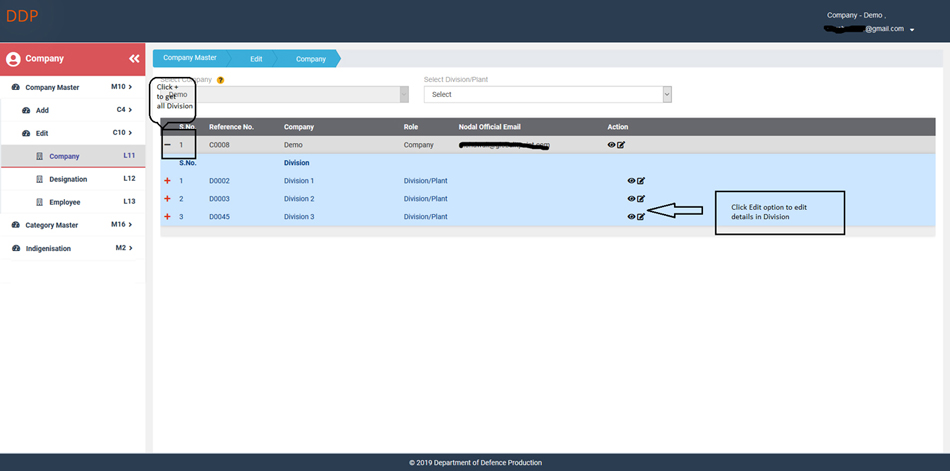Viewport: 950px width, 471px height.
Task: Click edit icon for Demo company row
Action: pyautogui.click(x=621, y=145)
